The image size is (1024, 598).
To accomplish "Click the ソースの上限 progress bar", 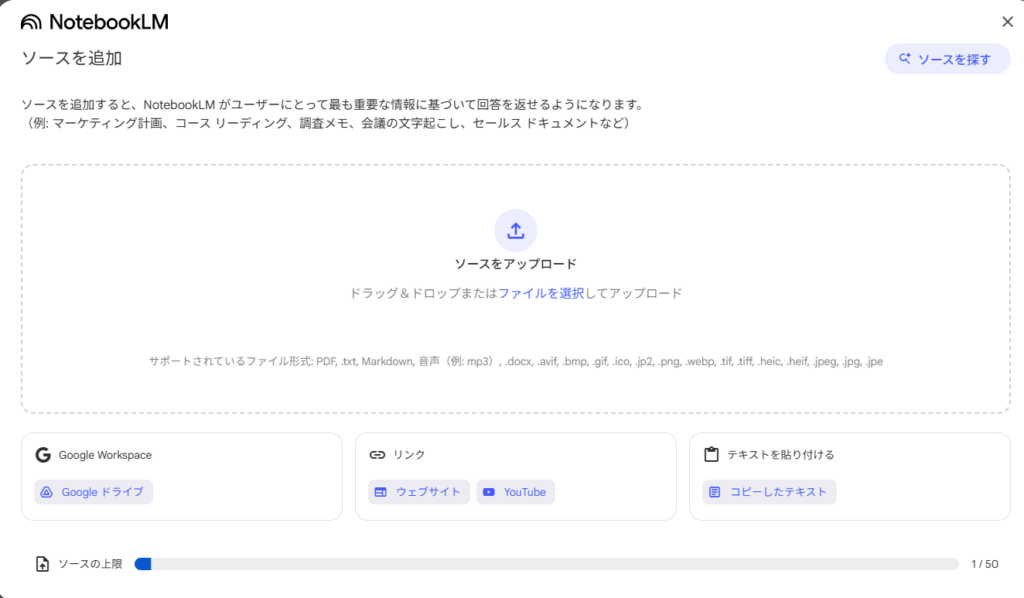I will [546, 564].
